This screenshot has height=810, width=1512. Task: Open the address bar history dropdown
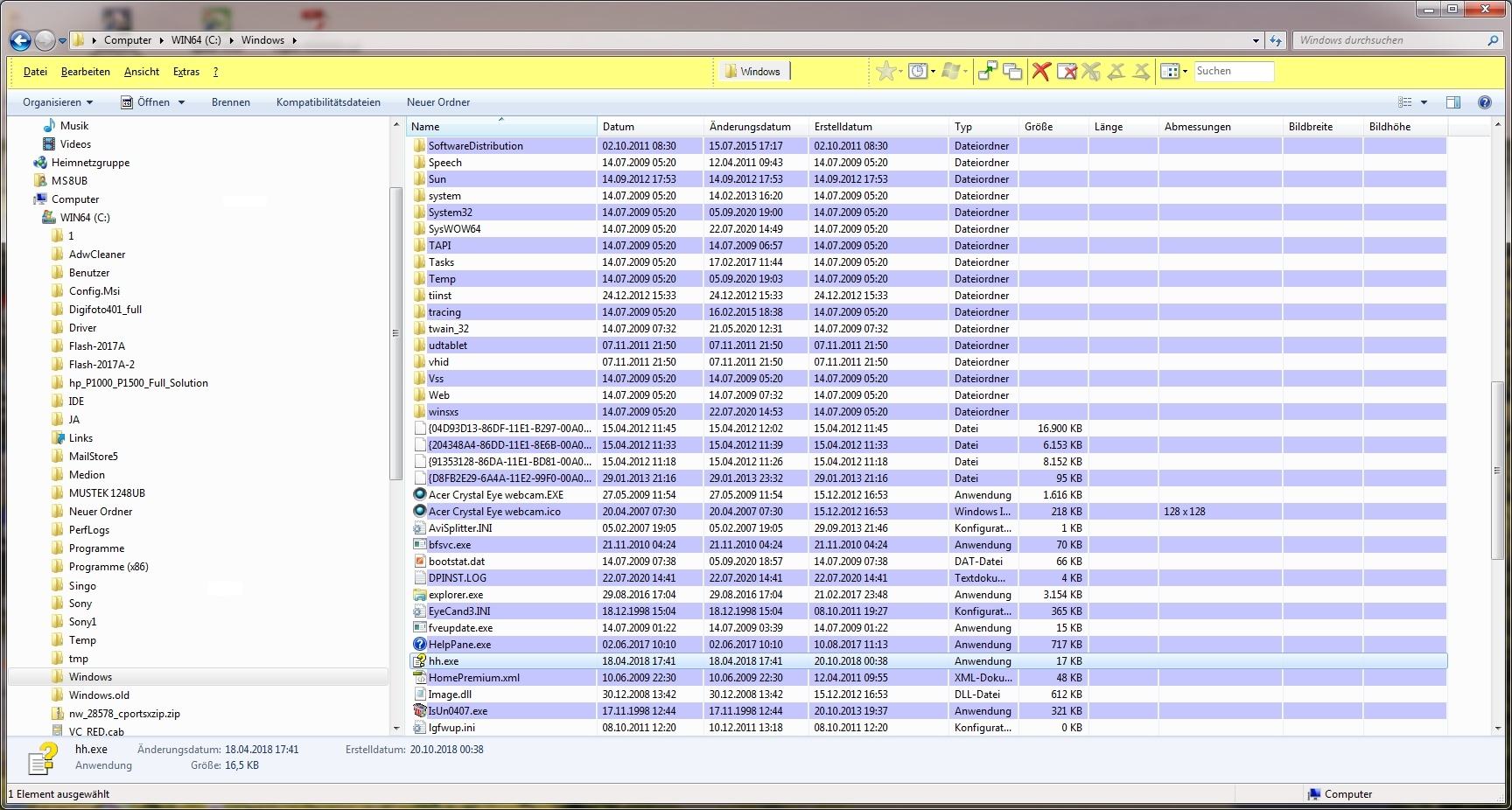1256,40
